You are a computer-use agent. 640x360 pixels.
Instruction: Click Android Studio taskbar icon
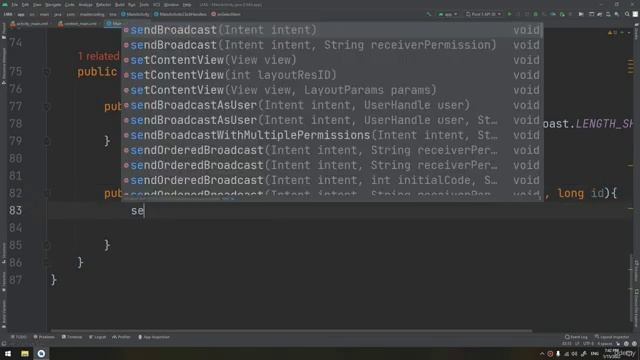tap(41, 353)
